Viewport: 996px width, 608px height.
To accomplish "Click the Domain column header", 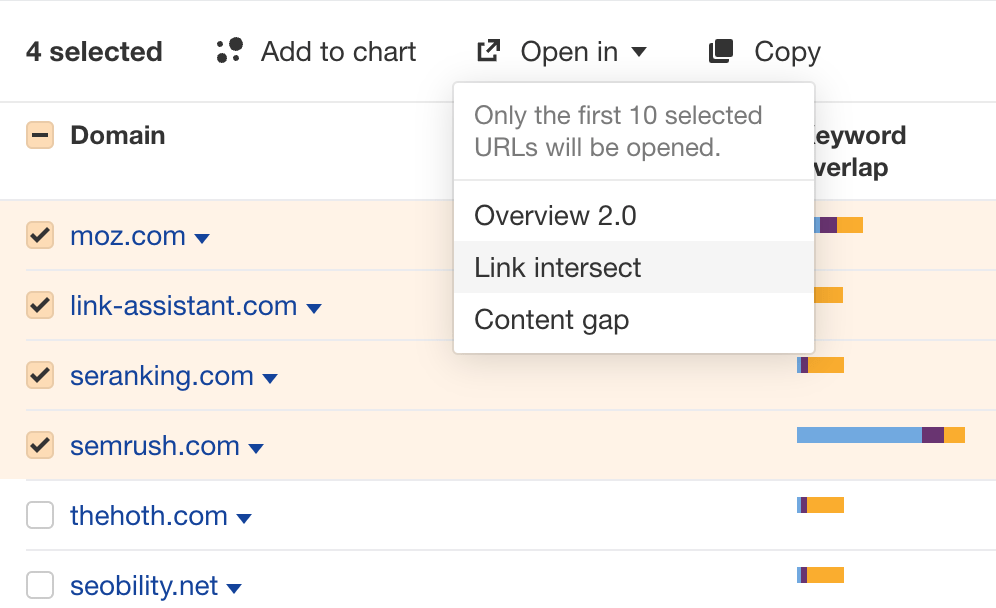I will tap(117, 135).
